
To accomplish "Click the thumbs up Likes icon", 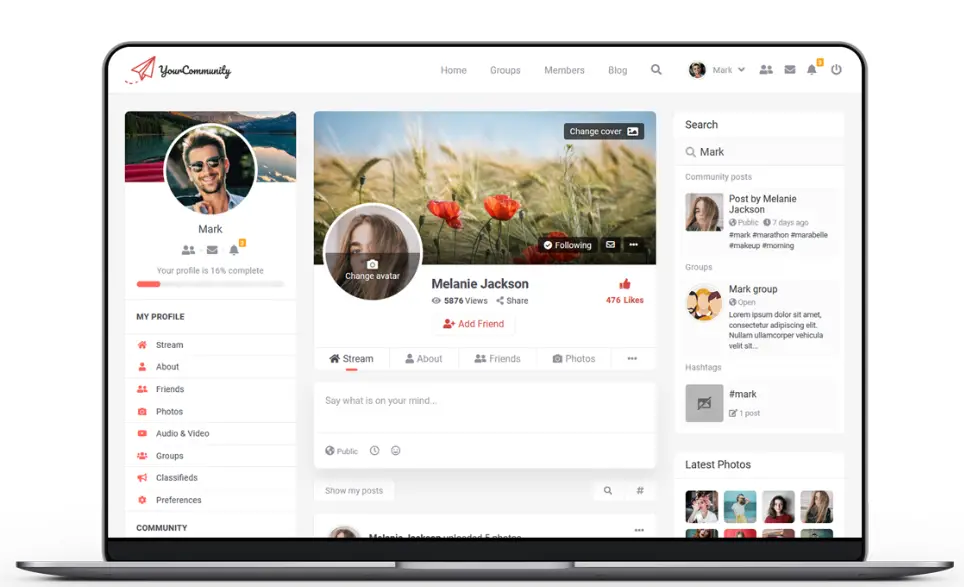I will pyautogui.click(x=625, y=284).
